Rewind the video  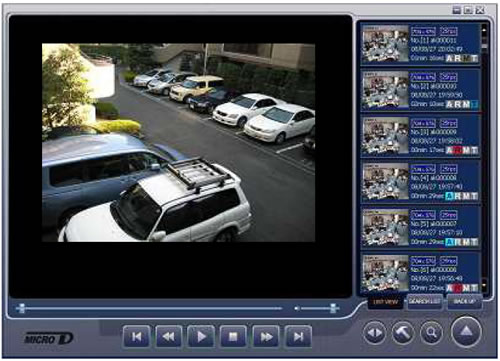point(169,337)
